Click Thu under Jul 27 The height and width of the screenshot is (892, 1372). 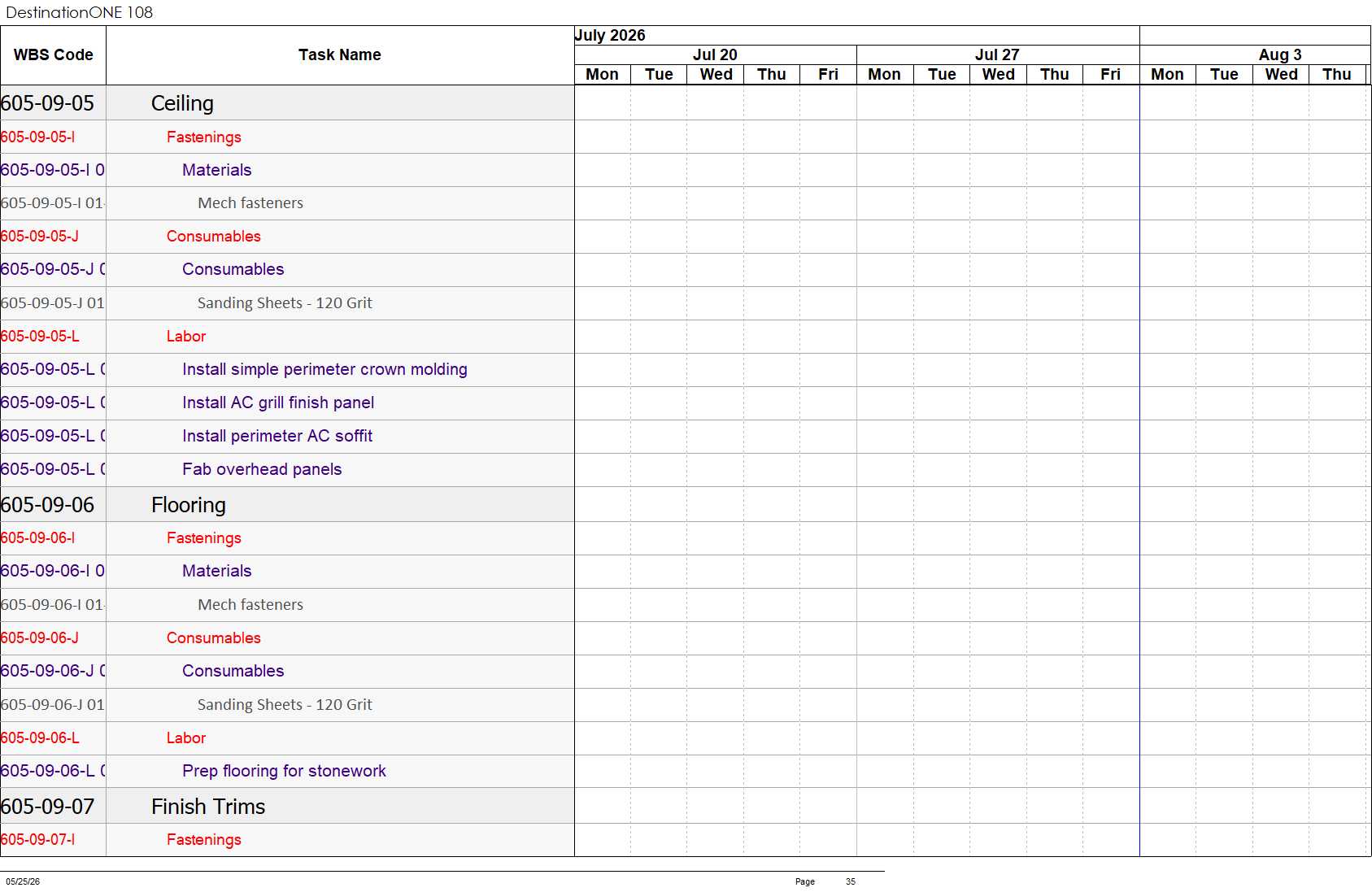coord(1054,75)
